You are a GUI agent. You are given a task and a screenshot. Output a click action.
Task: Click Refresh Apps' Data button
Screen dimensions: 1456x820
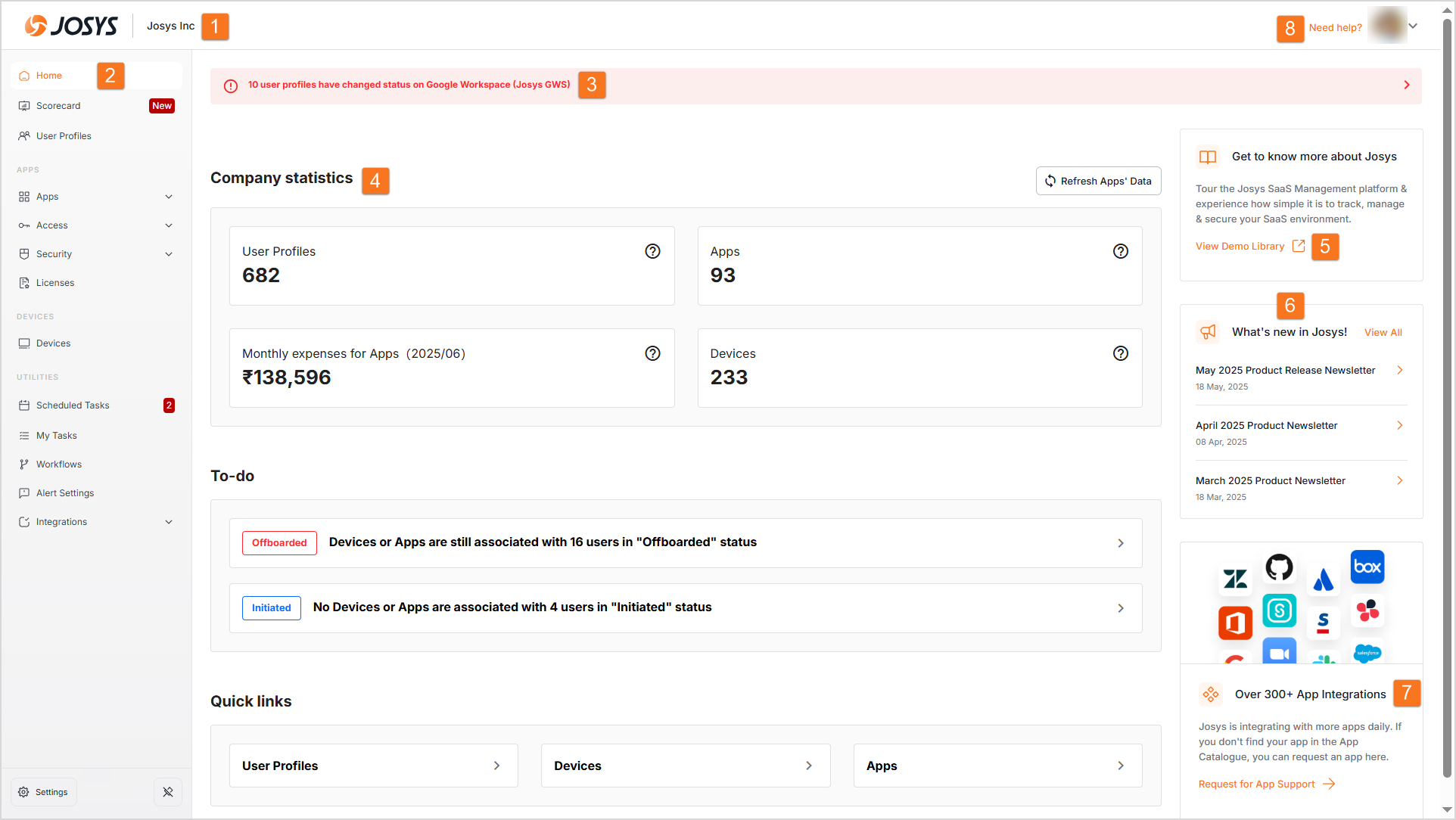coord(1098,181)
